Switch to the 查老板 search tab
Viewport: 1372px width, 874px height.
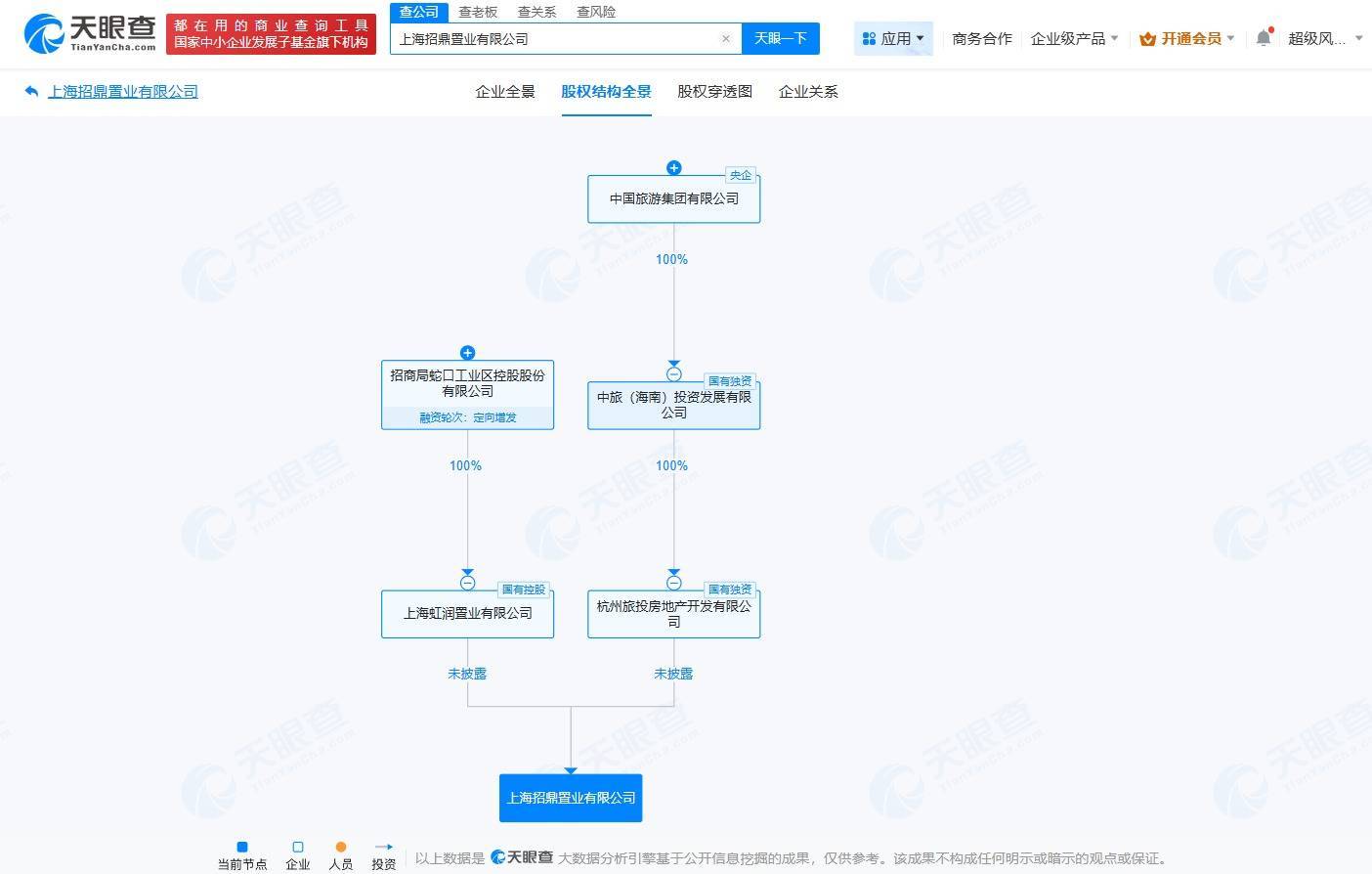point(478,12)
